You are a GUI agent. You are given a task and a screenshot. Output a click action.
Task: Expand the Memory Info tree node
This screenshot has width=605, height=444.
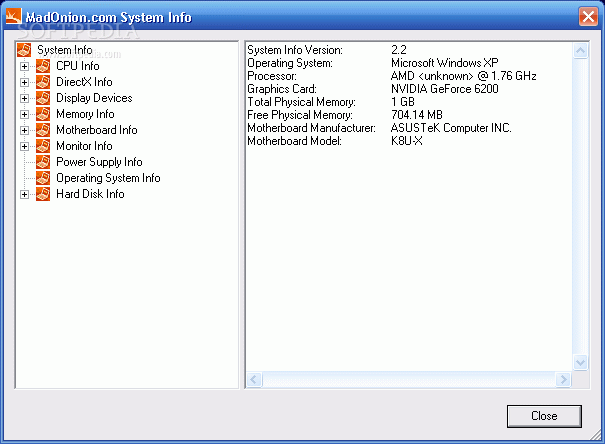pos(24,114)
